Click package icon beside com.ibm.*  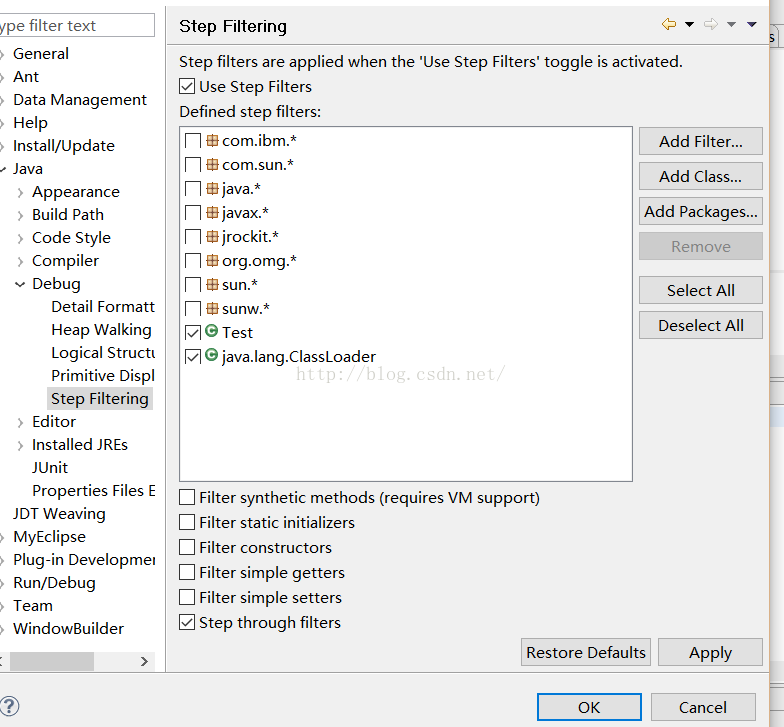212,140
